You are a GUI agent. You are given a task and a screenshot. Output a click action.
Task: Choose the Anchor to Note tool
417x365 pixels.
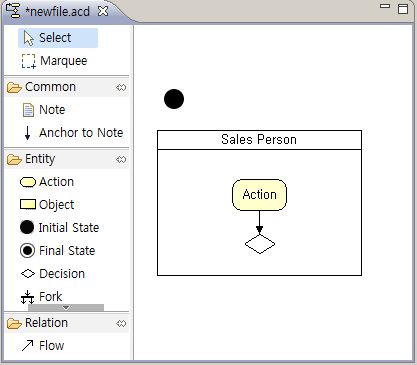click(x=73, y=133)
